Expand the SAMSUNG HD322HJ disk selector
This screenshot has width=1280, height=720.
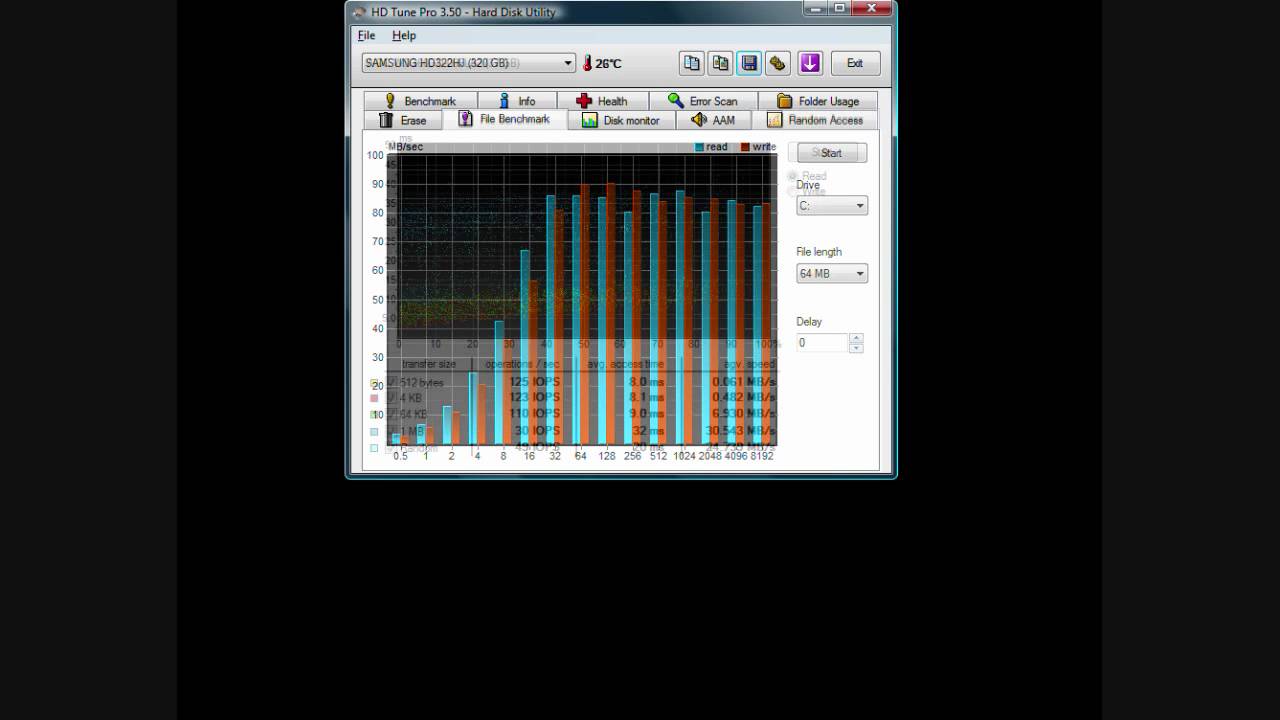coord(468,63)
